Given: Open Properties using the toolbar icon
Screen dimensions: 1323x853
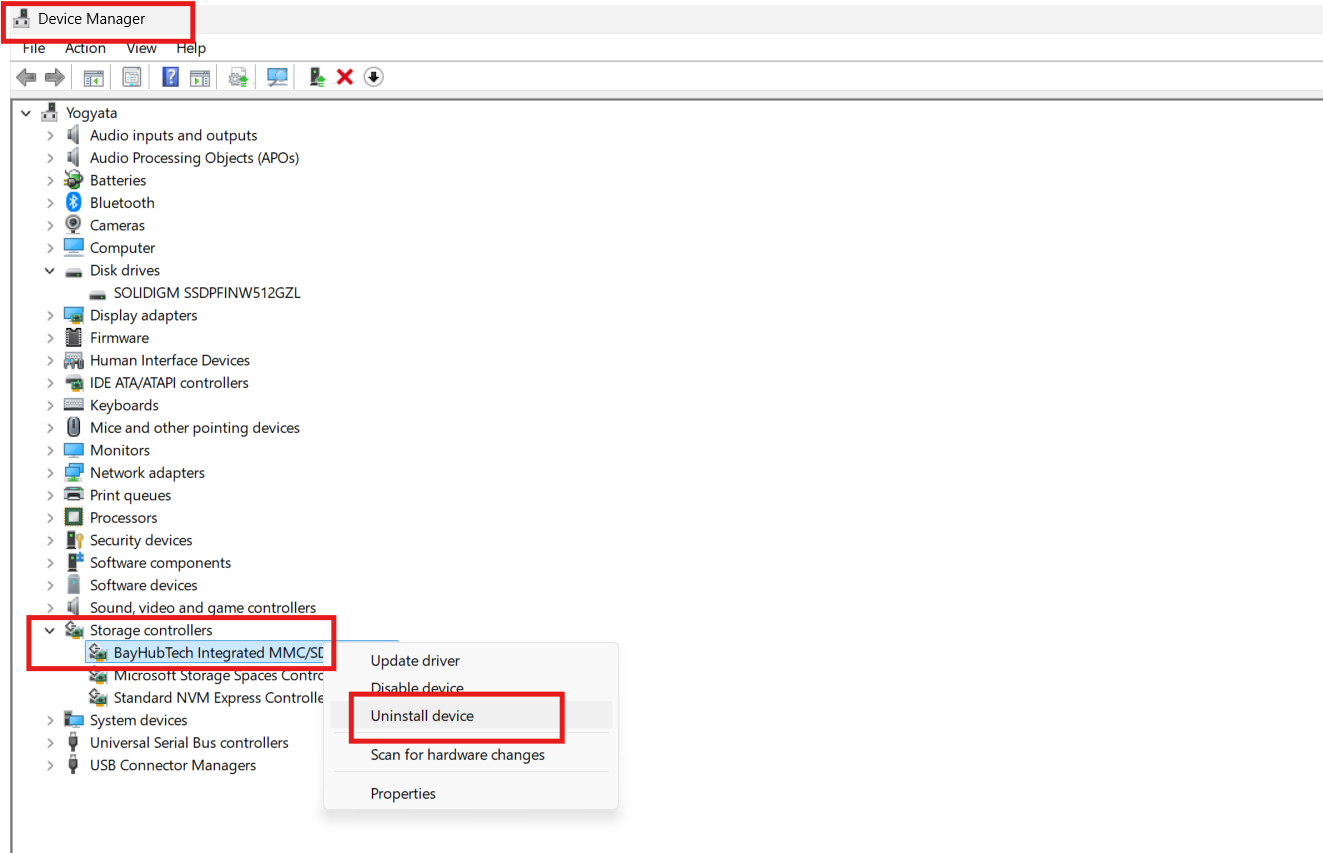Looking at the screenshot, I should tap(131, 77).
